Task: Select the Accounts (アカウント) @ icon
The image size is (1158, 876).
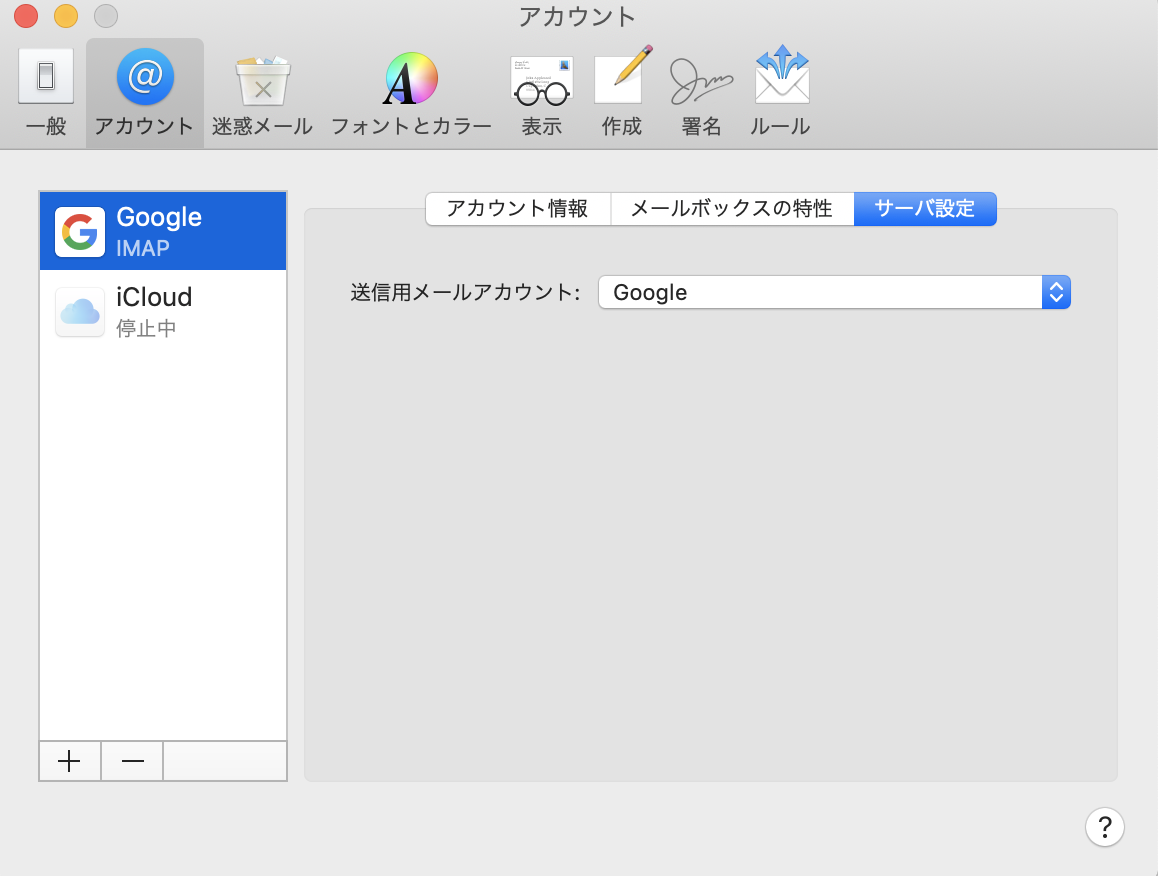Action: 145,92
